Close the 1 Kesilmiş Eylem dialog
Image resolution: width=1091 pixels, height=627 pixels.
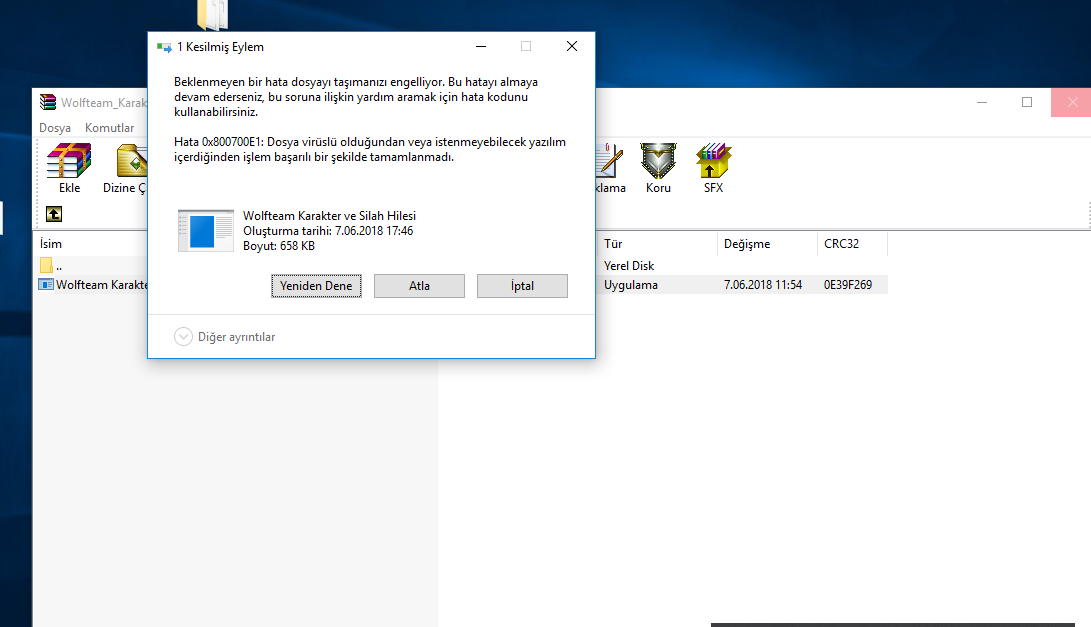tap(572, 46)
